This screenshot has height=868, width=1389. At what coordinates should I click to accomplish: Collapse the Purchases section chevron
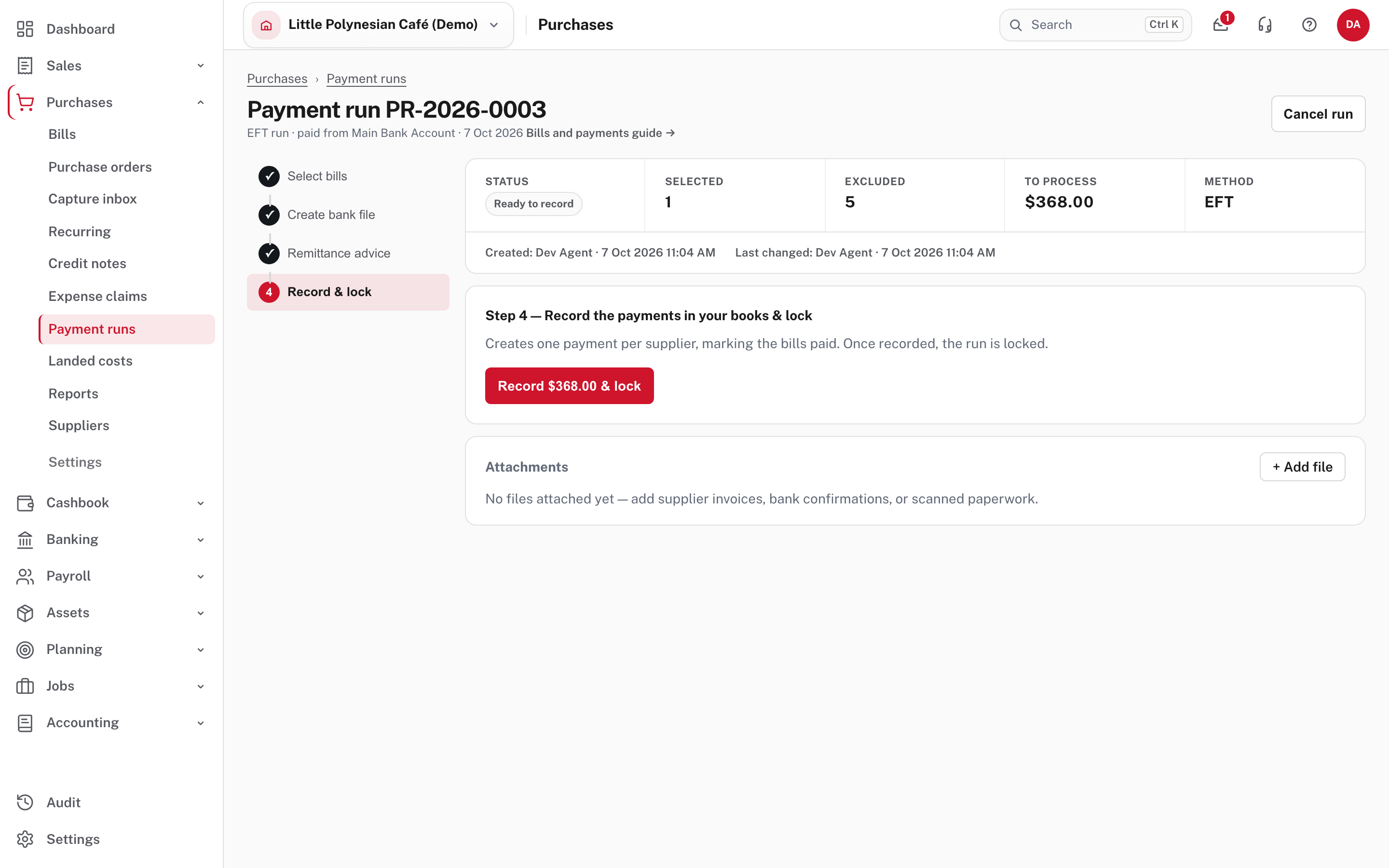point(200,102)
